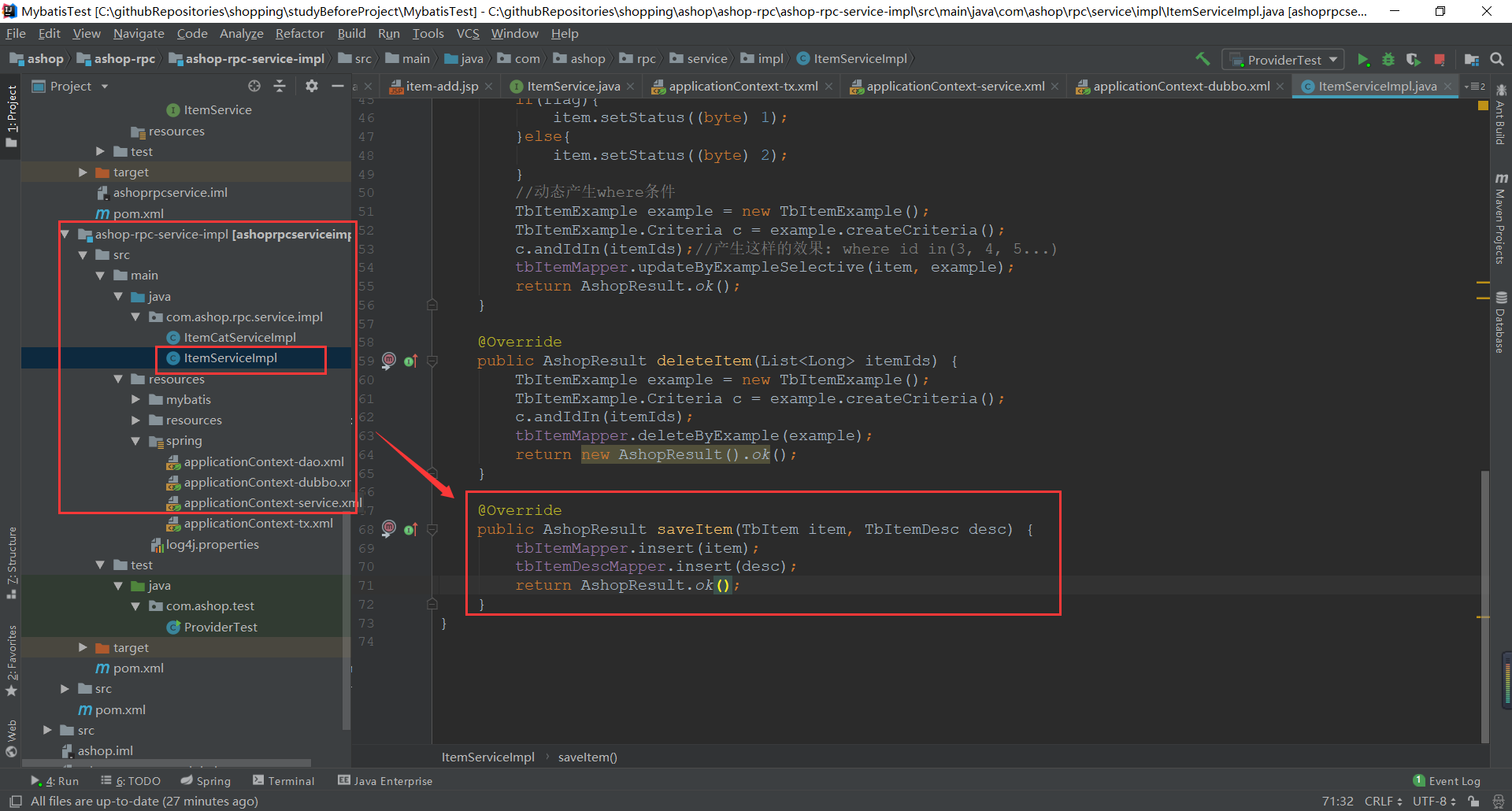The width and height of the screenshot is (1512, 811).
Task: Toggle tool window quick-access icon bottom-left
Action: 15,801
